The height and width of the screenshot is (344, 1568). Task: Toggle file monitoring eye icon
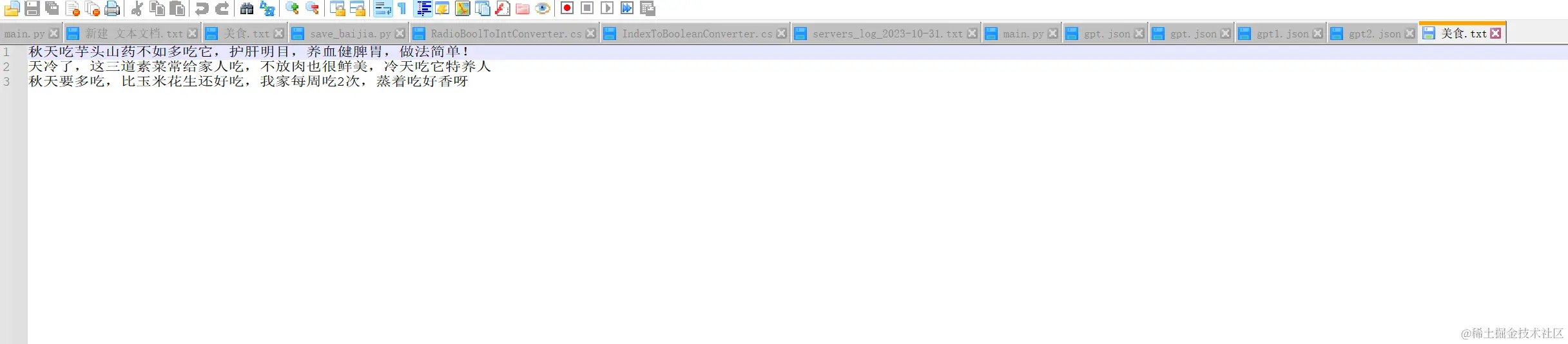(543, 8)
